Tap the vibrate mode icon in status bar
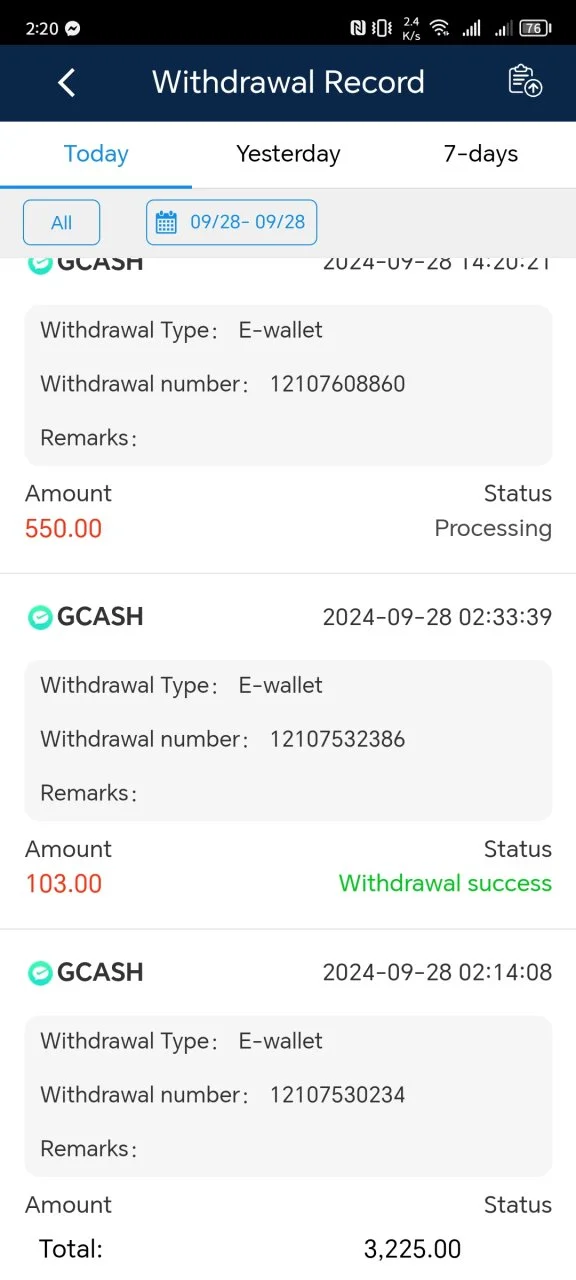This screenshot has width=576, height=1280. click(382, 28)
